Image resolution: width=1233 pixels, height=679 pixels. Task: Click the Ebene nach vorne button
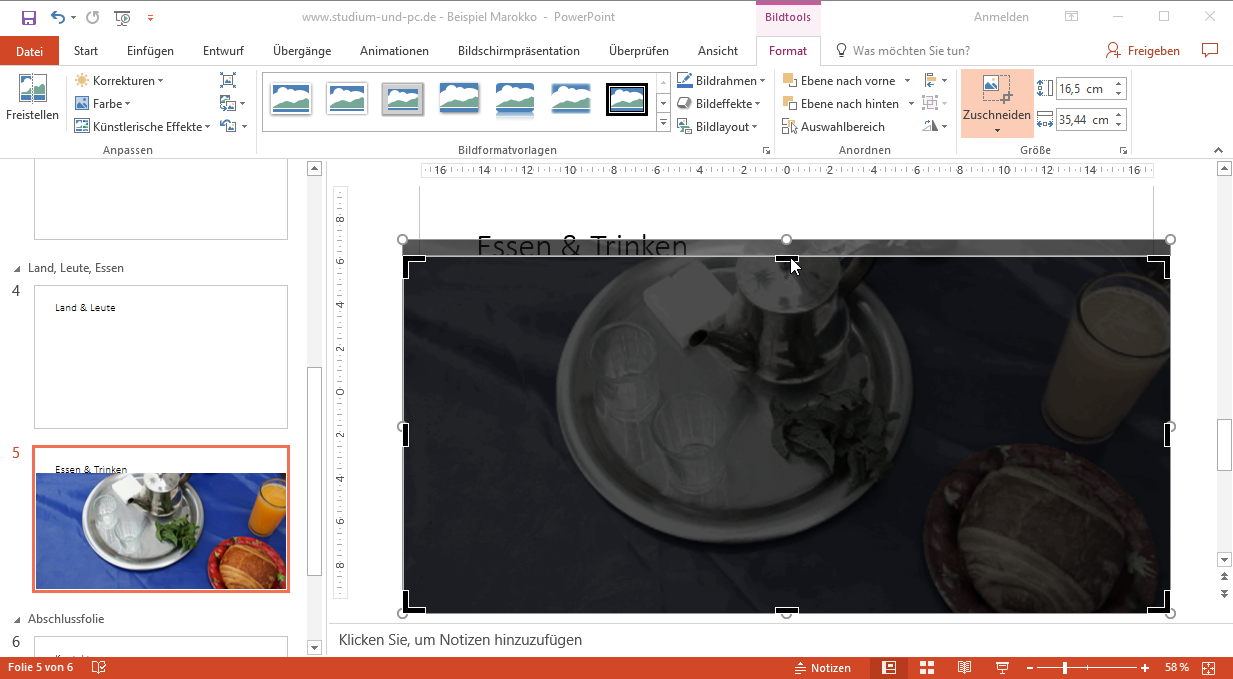pyautogui.click(x=839, y=80)
